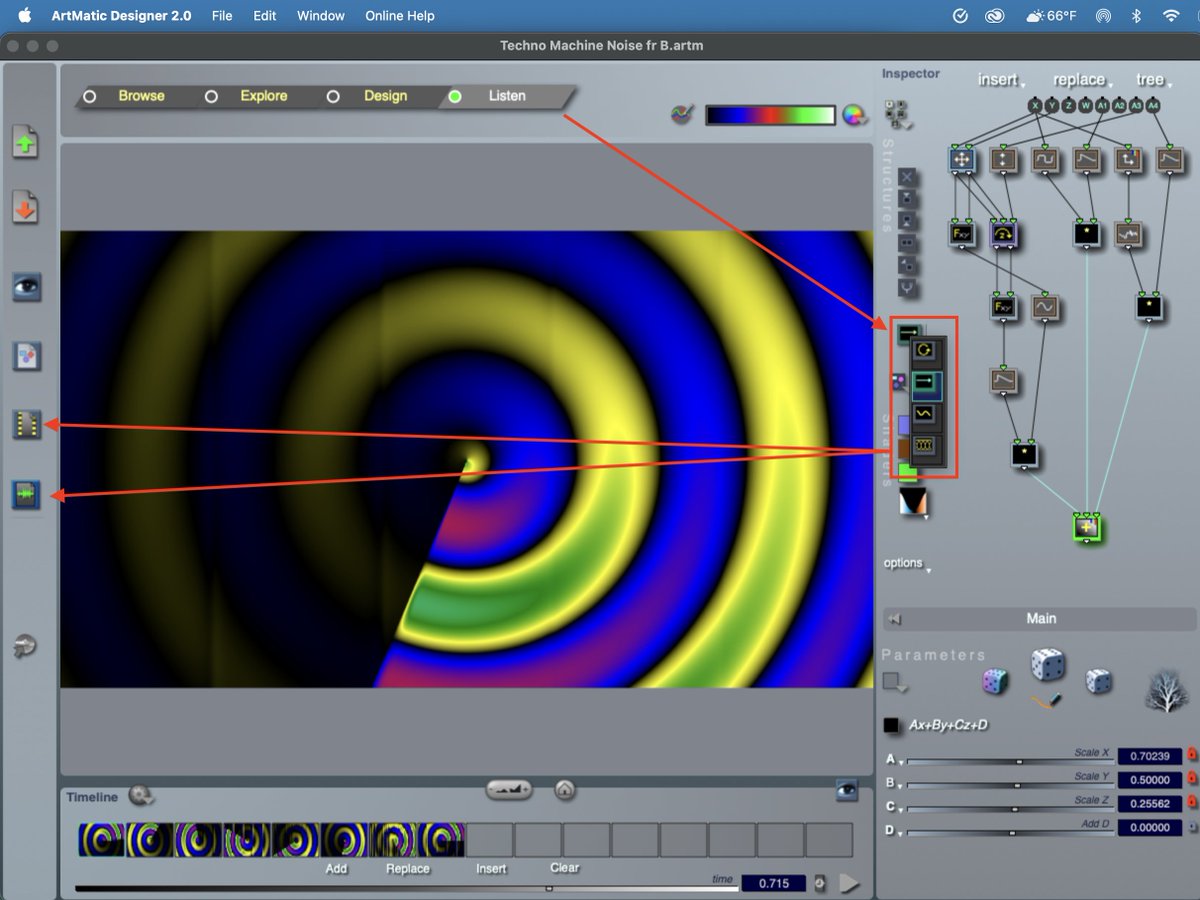The image size is (1200, 900).
Task: Click the white tree mutation icon
Action: coord(1165,690)
